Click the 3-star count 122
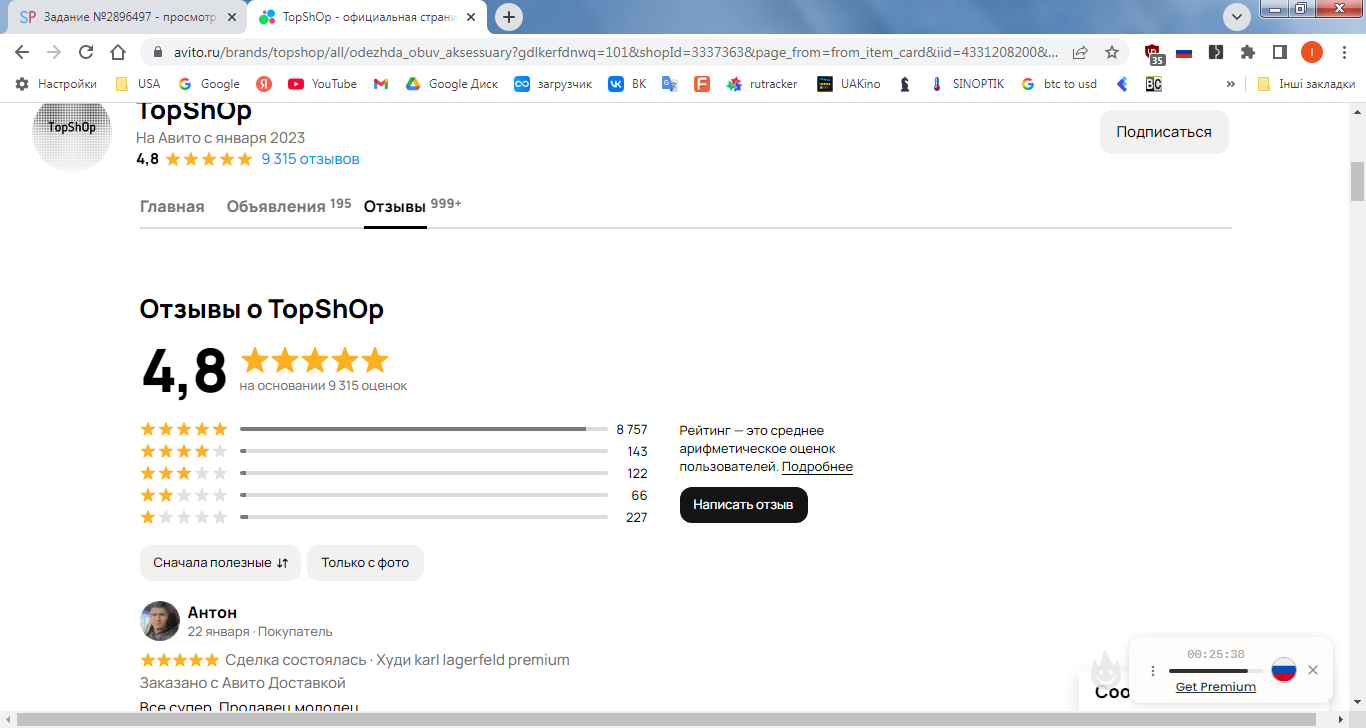This screenshot has height=728, width=1366. tap(637, 474)
